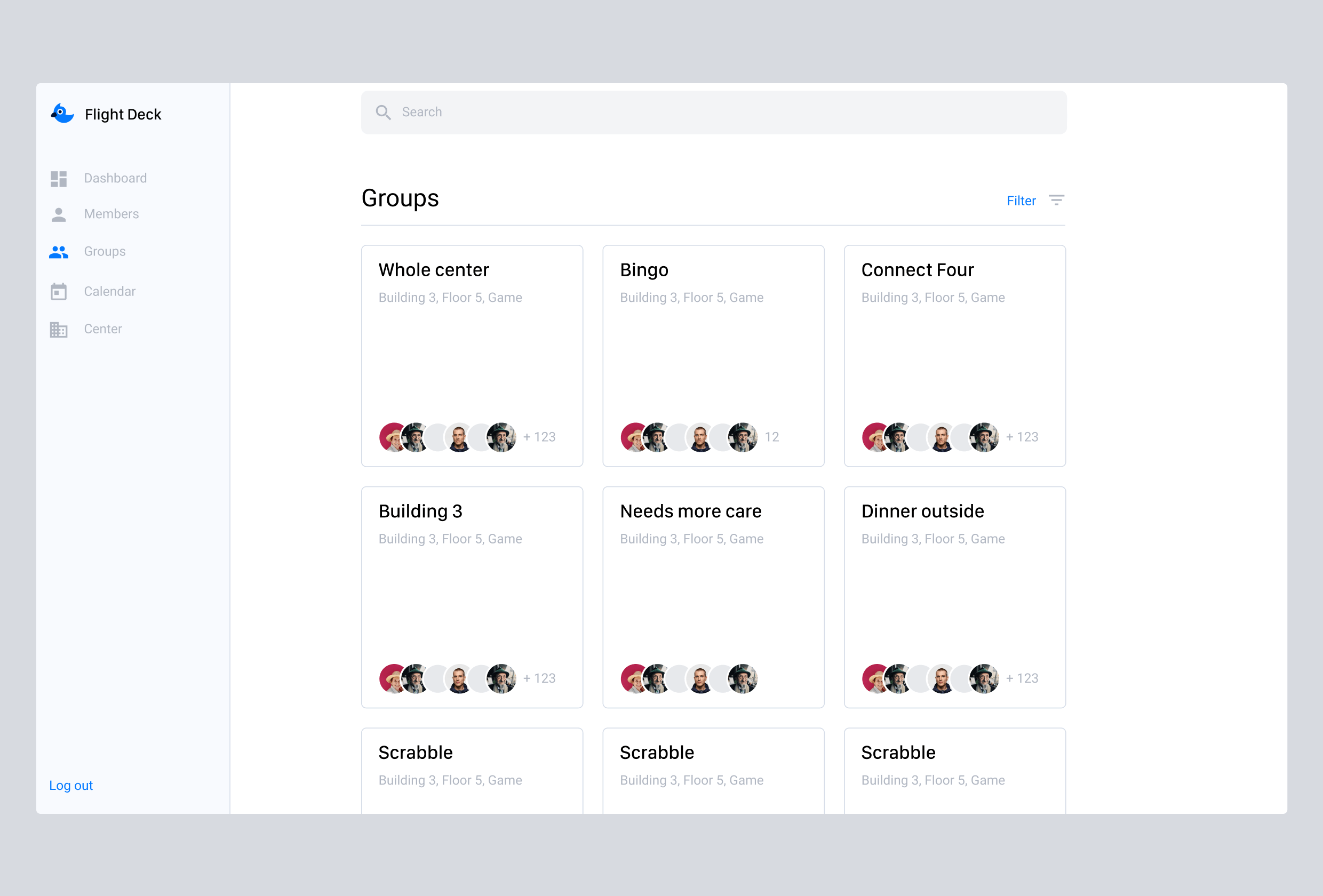Click the Dashboard grid icon
This screenshot has width=1323, height=896.
coord(59,179)
